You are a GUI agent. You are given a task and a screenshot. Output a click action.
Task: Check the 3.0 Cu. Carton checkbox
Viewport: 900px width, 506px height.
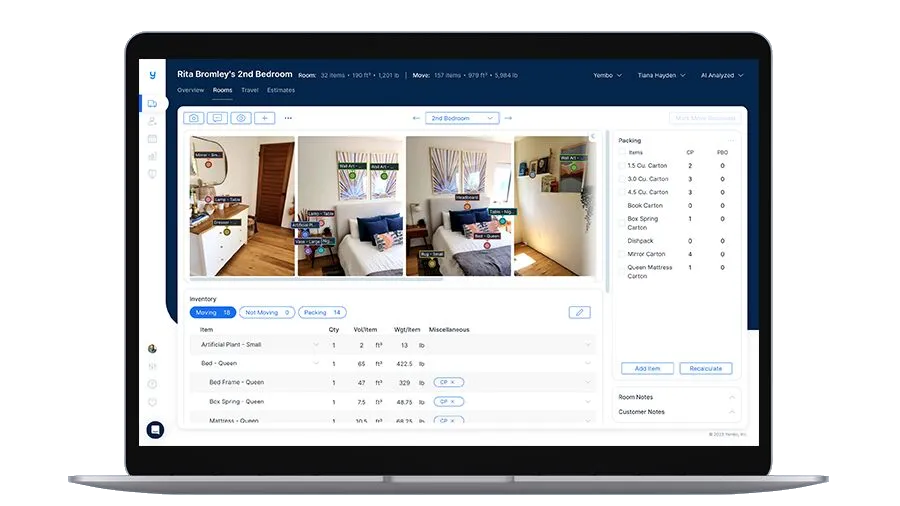pos(622,178)
